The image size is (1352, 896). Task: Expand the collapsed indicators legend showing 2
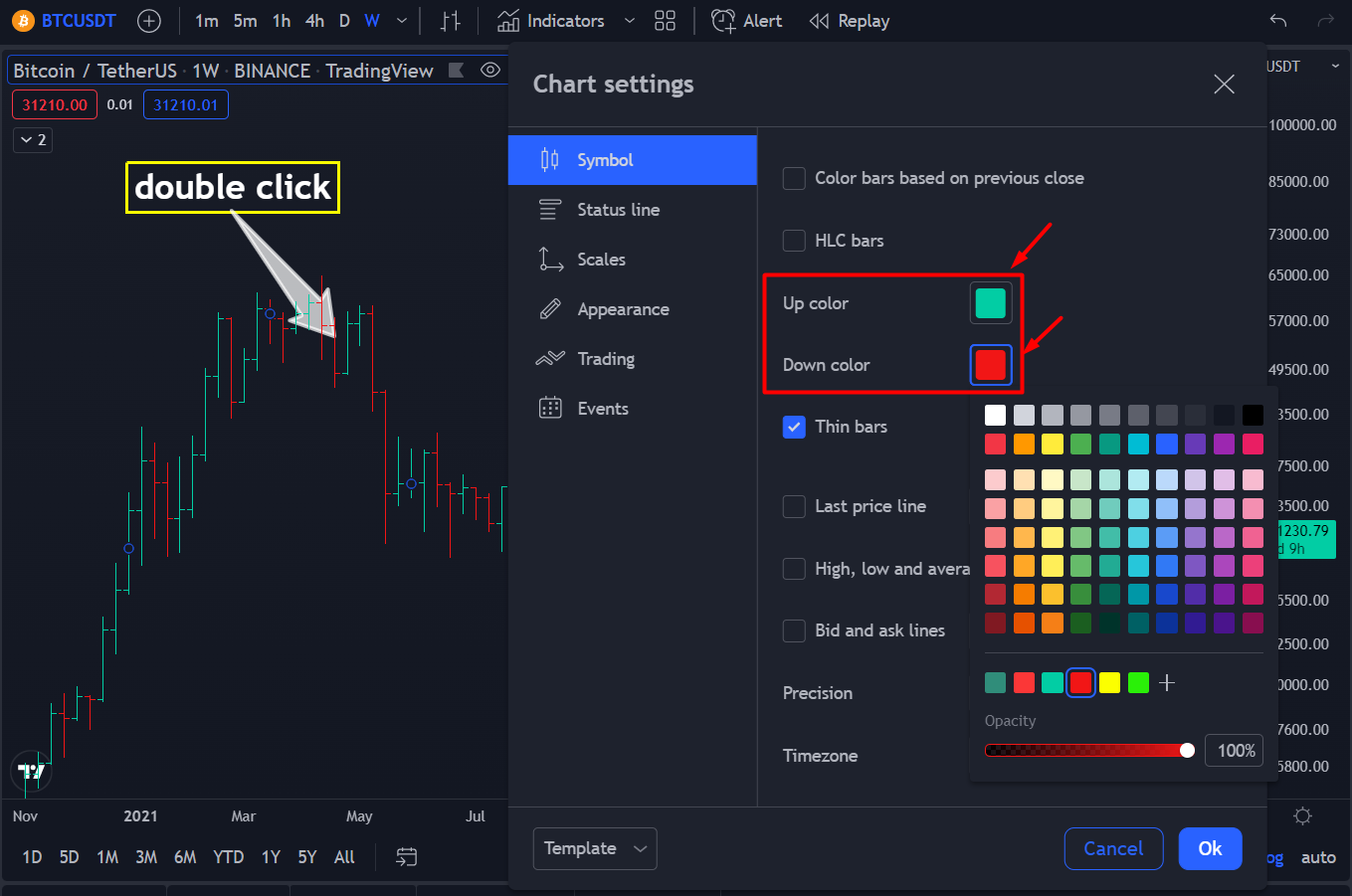33,140
